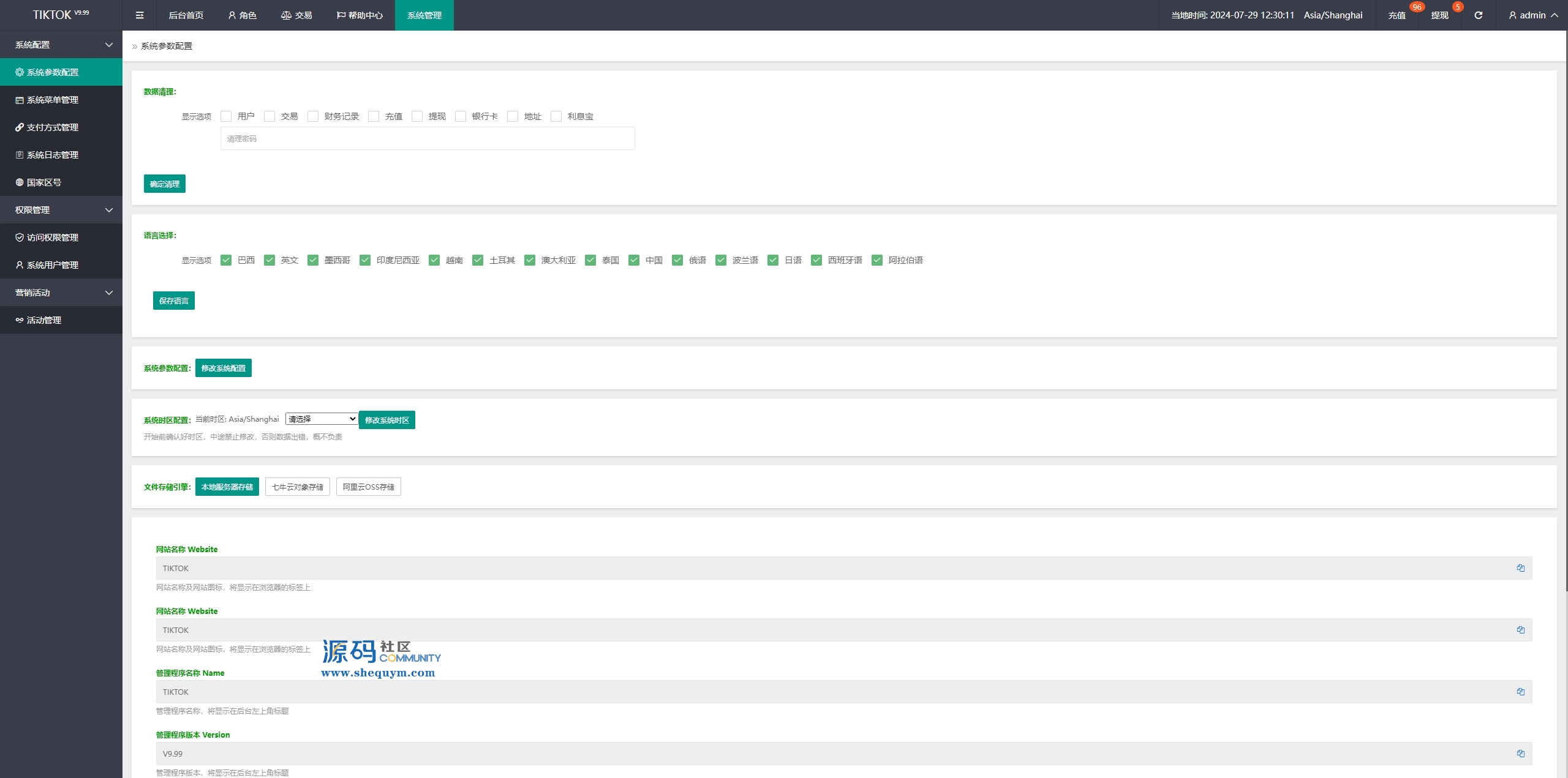
Task: Check the 交易 data cleanup checkbox
Action: point(269,116)
